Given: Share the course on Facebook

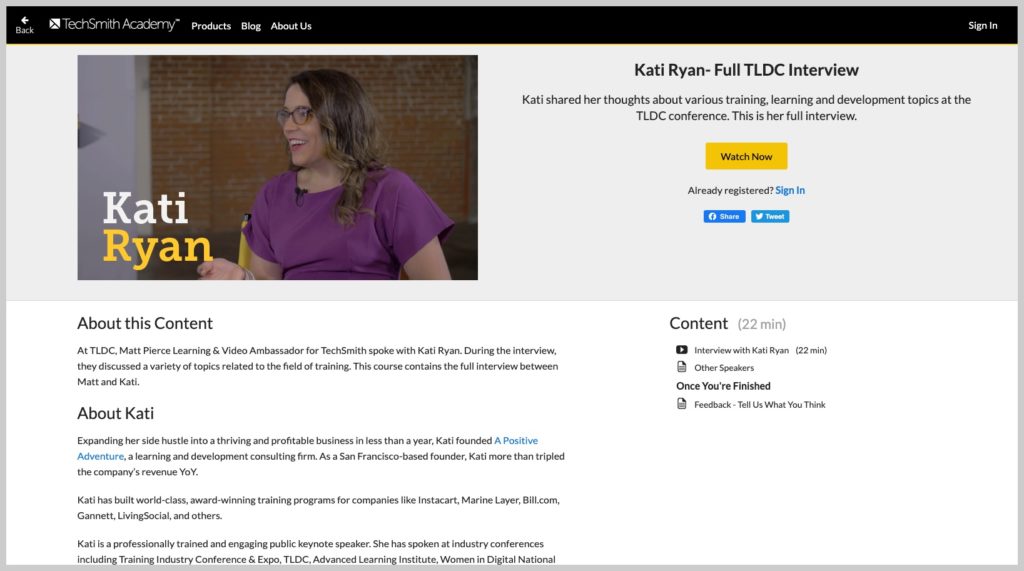Looking at the screenshot, I should 724,216.
